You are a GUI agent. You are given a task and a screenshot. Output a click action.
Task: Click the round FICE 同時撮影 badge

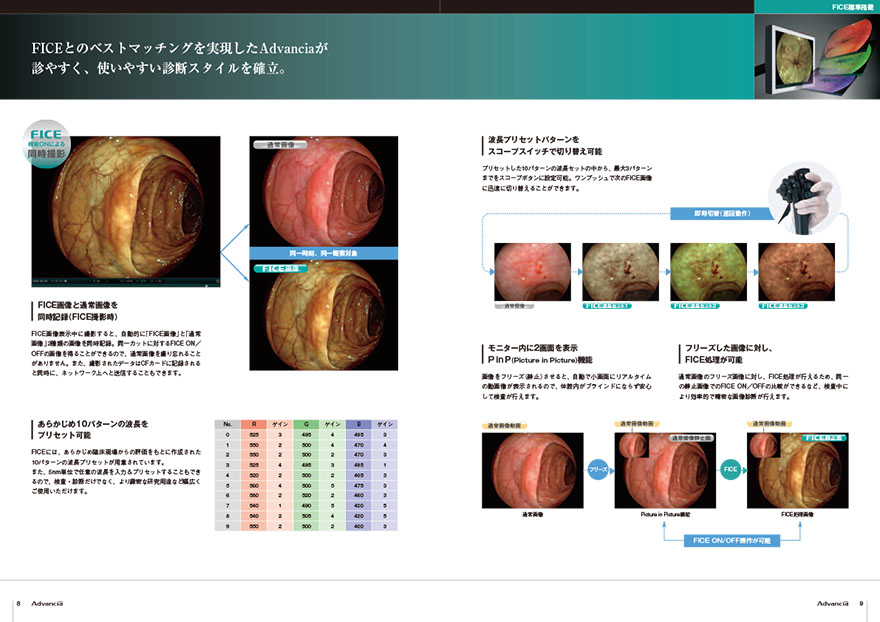point(47,143)
